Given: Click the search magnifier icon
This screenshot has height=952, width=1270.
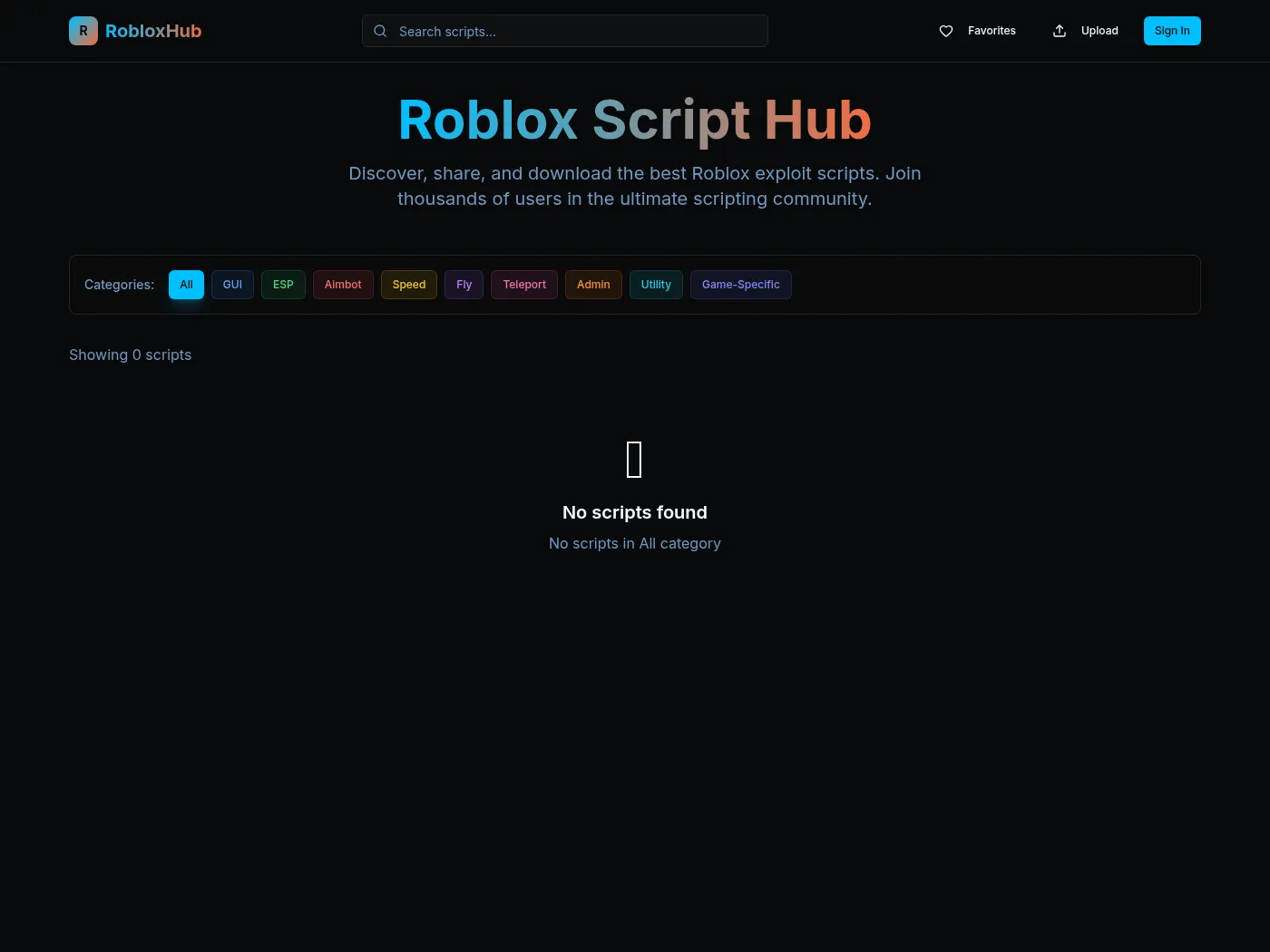Looking at the screenshot, I should pyautogui.click(x=380, y=31).
